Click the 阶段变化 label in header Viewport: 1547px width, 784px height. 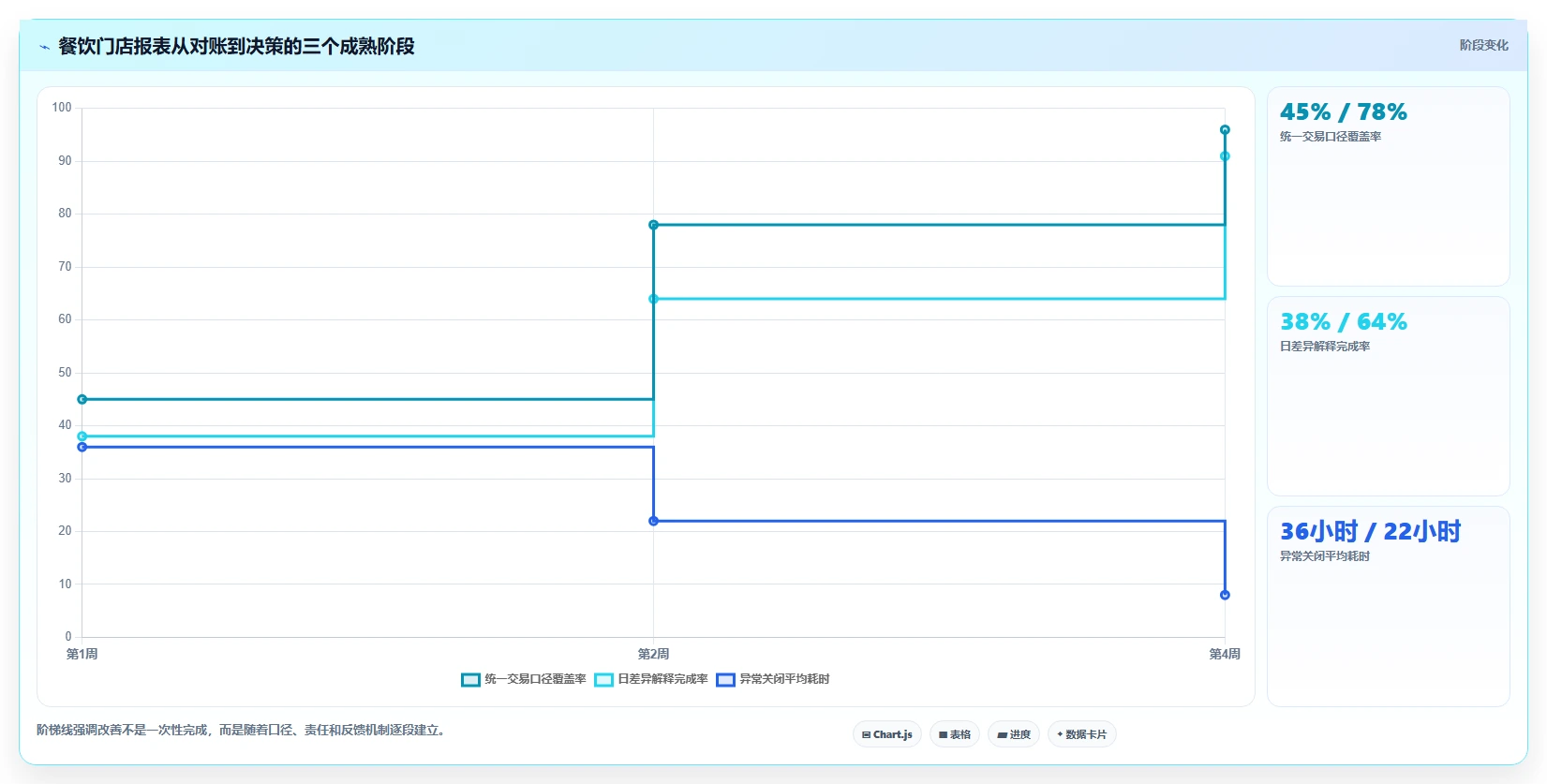pyautogui.click(x=1484, y=45)
